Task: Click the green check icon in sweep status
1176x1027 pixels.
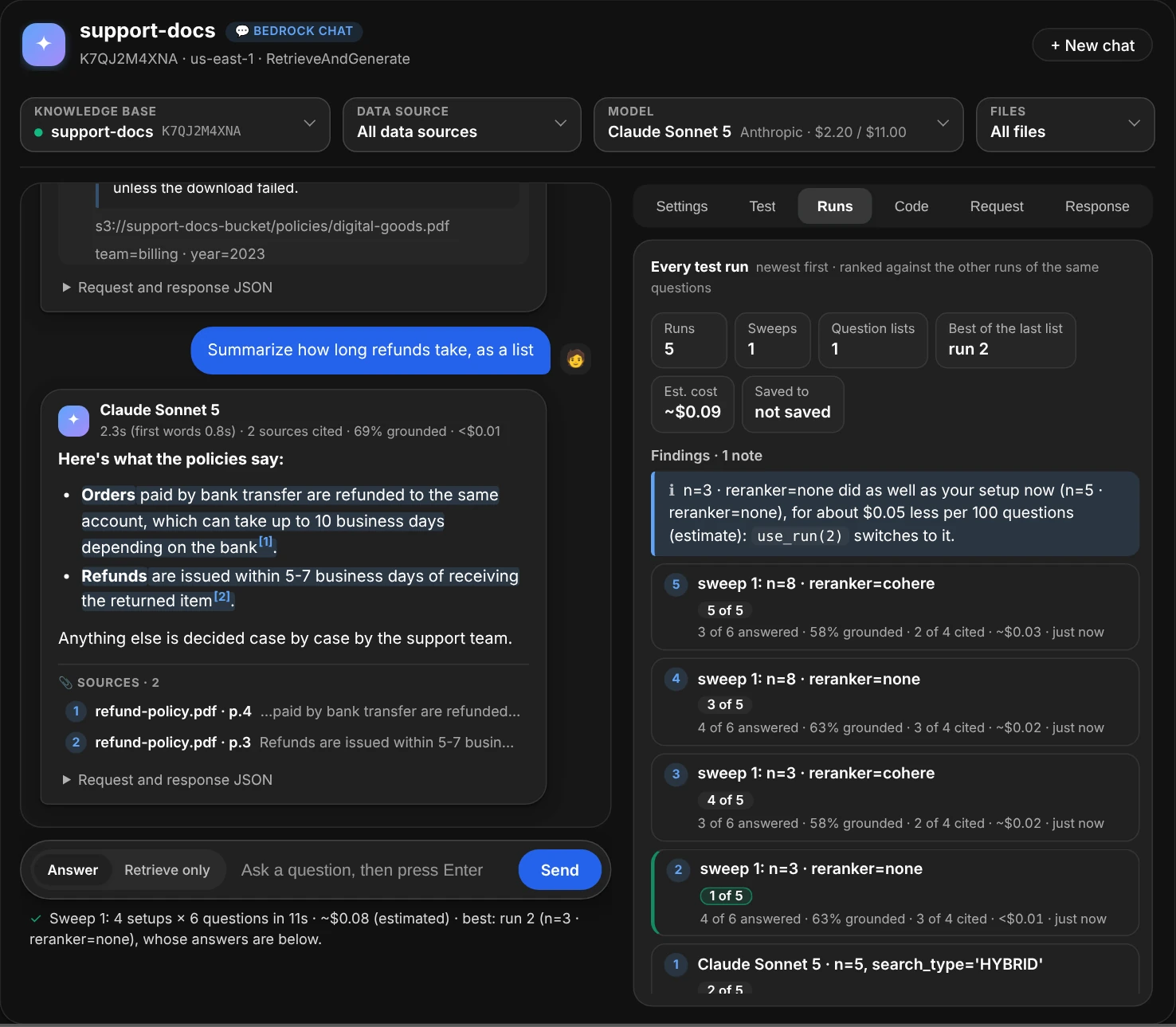Action: tap(36, 919)
